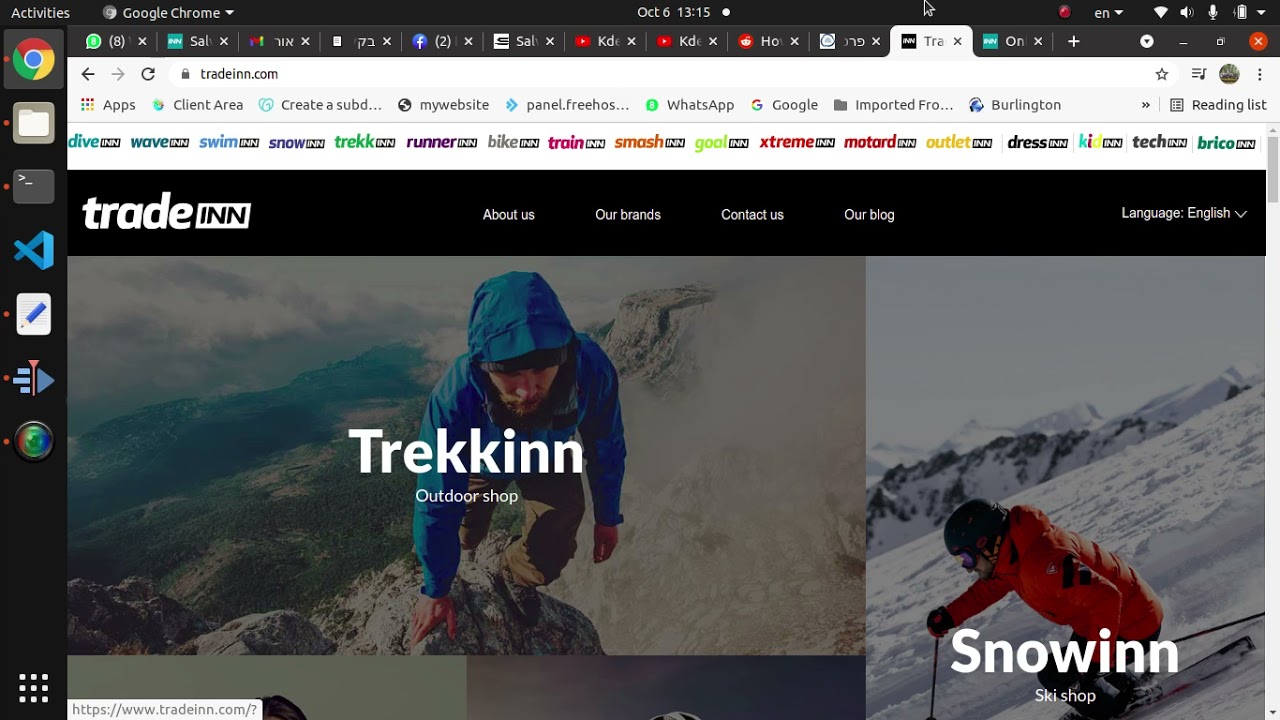
Task: Close the active Tradeinn tab
Action: [957, 41]
